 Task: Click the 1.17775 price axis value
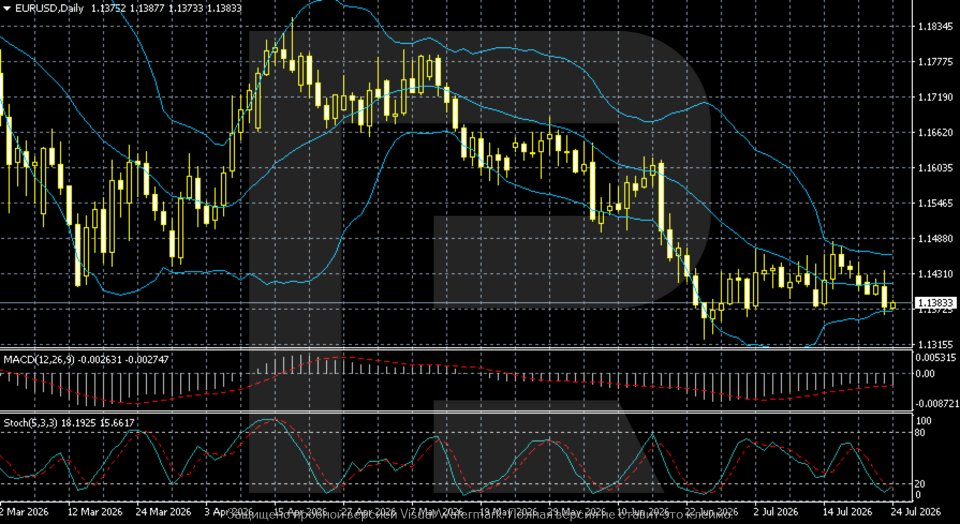(935, 62)
